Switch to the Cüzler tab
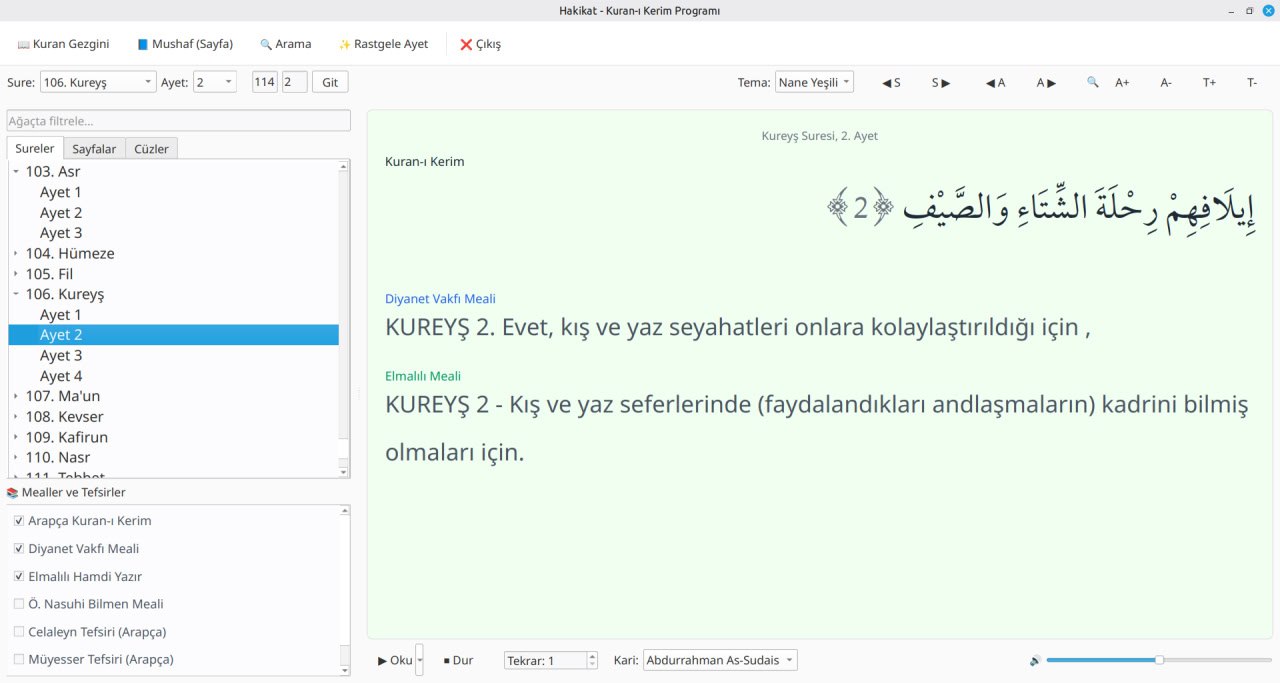 coord(151,149)
